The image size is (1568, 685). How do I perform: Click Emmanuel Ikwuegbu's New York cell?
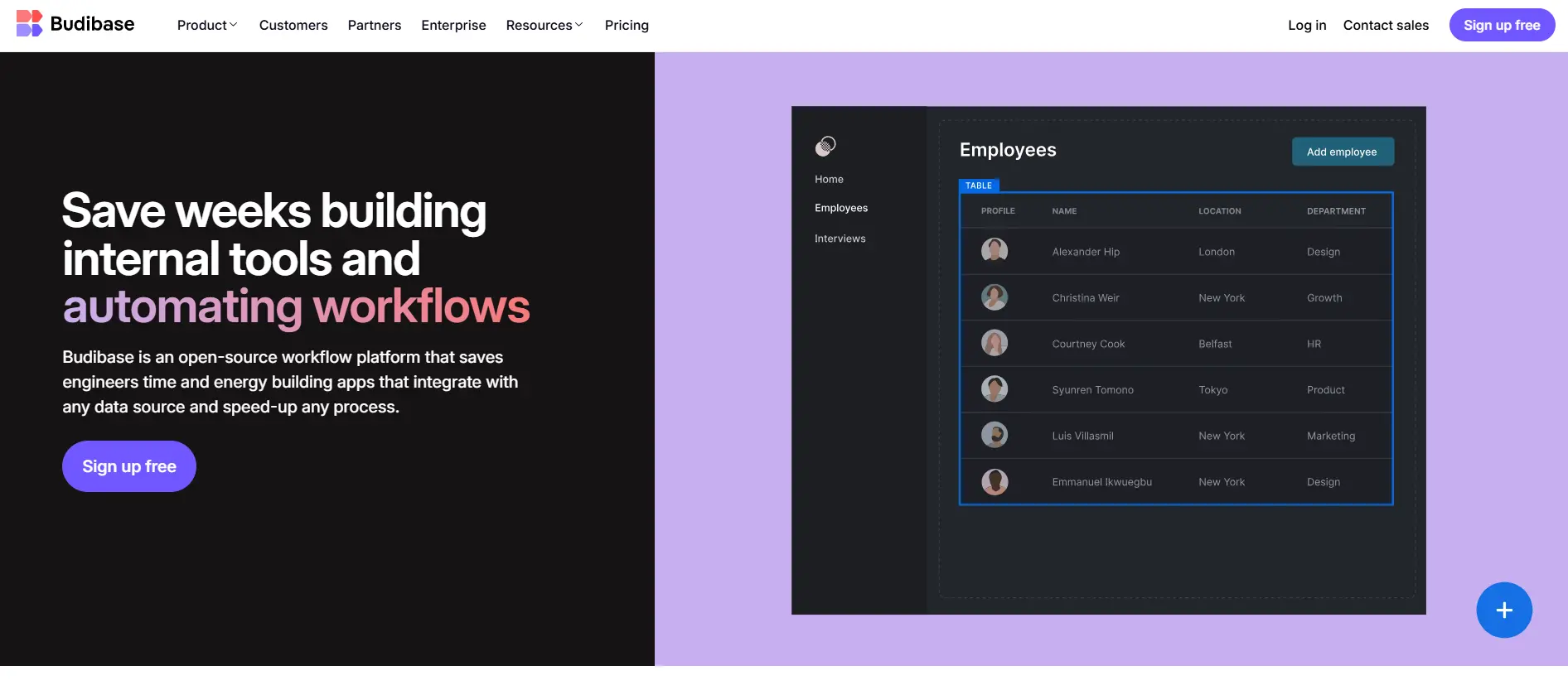1222,482
